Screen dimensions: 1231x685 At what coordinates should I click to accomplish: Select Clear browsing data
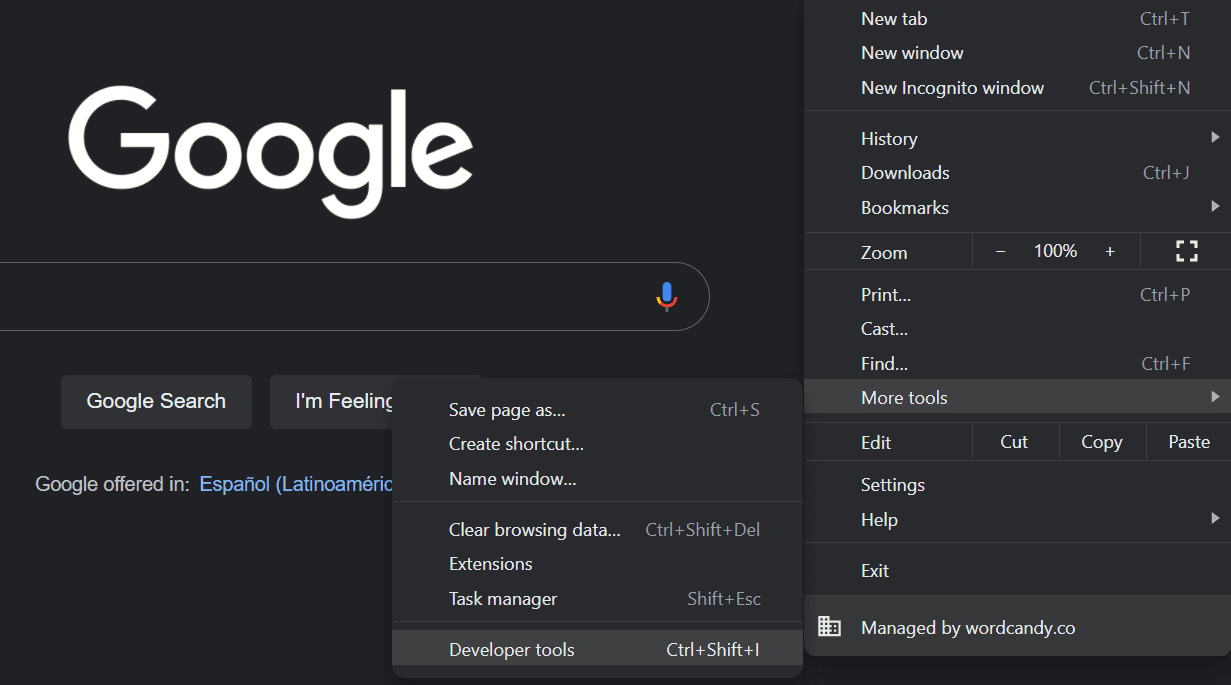tap(534, 529)
